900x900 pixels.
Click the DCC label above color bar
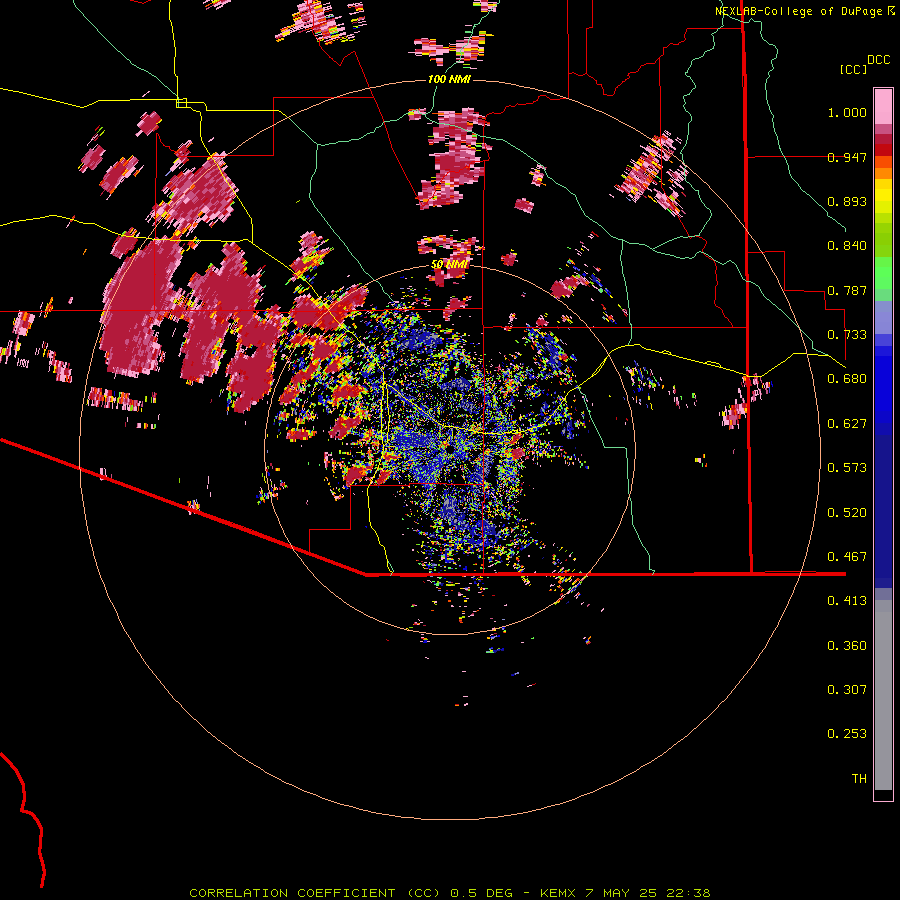(878, 60)
